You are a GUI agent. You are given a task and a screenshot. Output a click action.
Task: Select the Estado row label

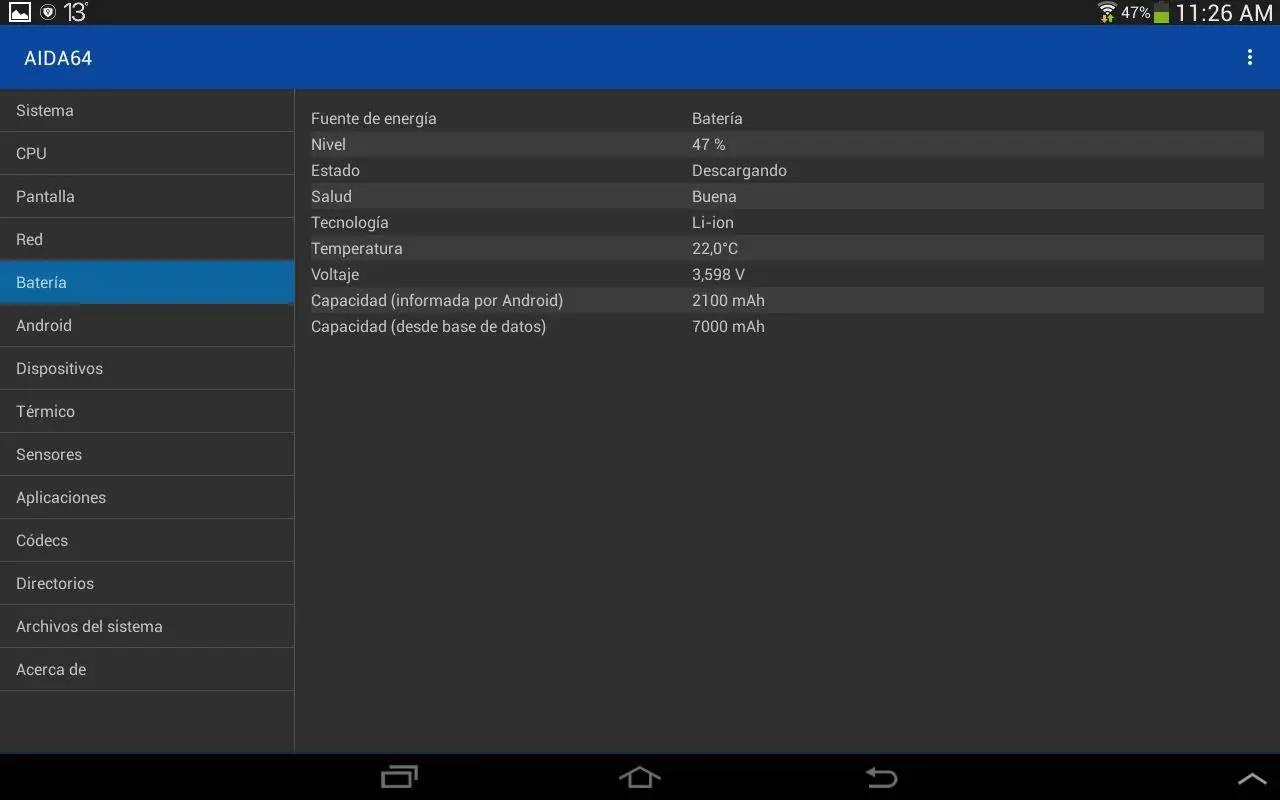tap(335, 171)
